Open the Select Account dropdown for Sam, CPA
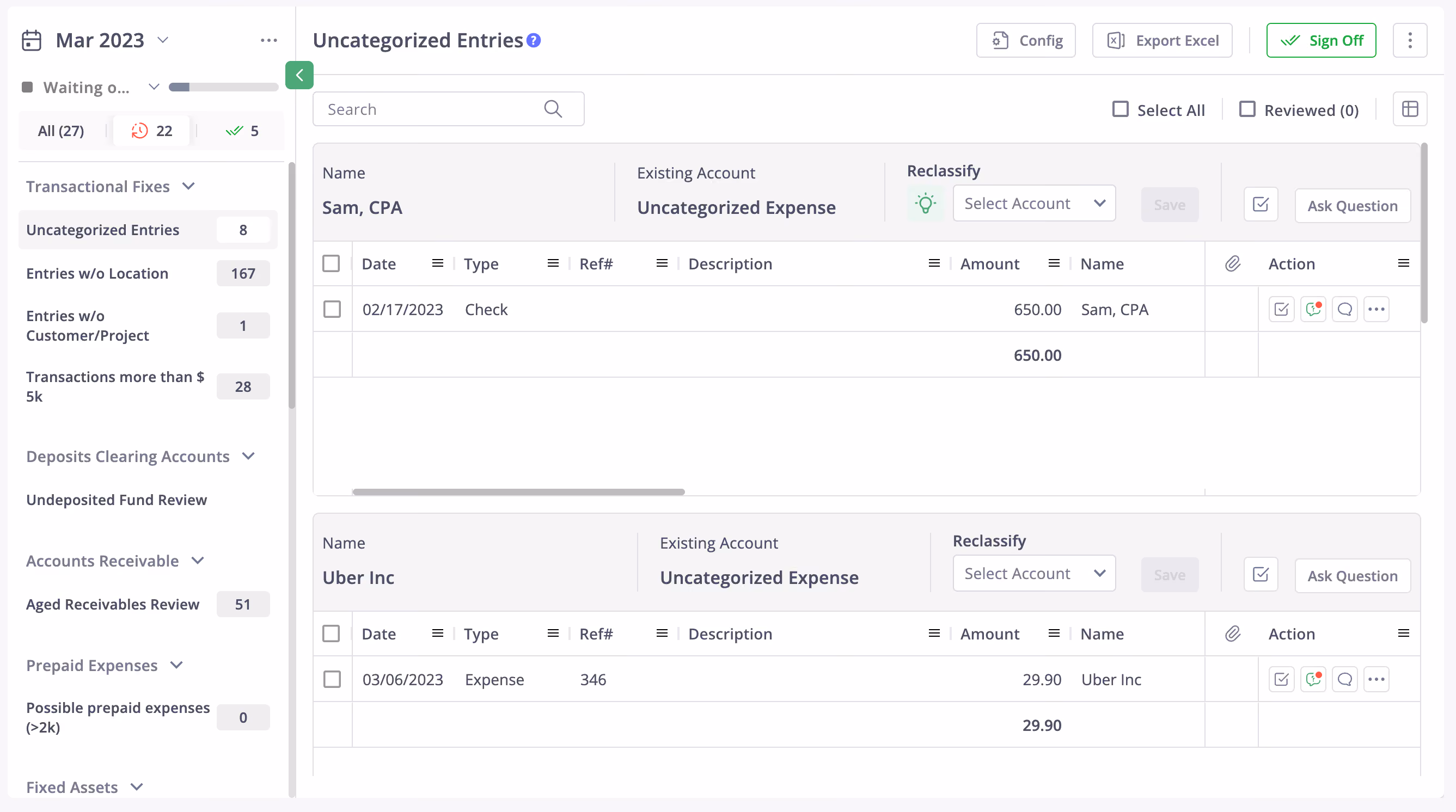The height and width of the screenshot is (812, 1456). tap(1034, 204)
